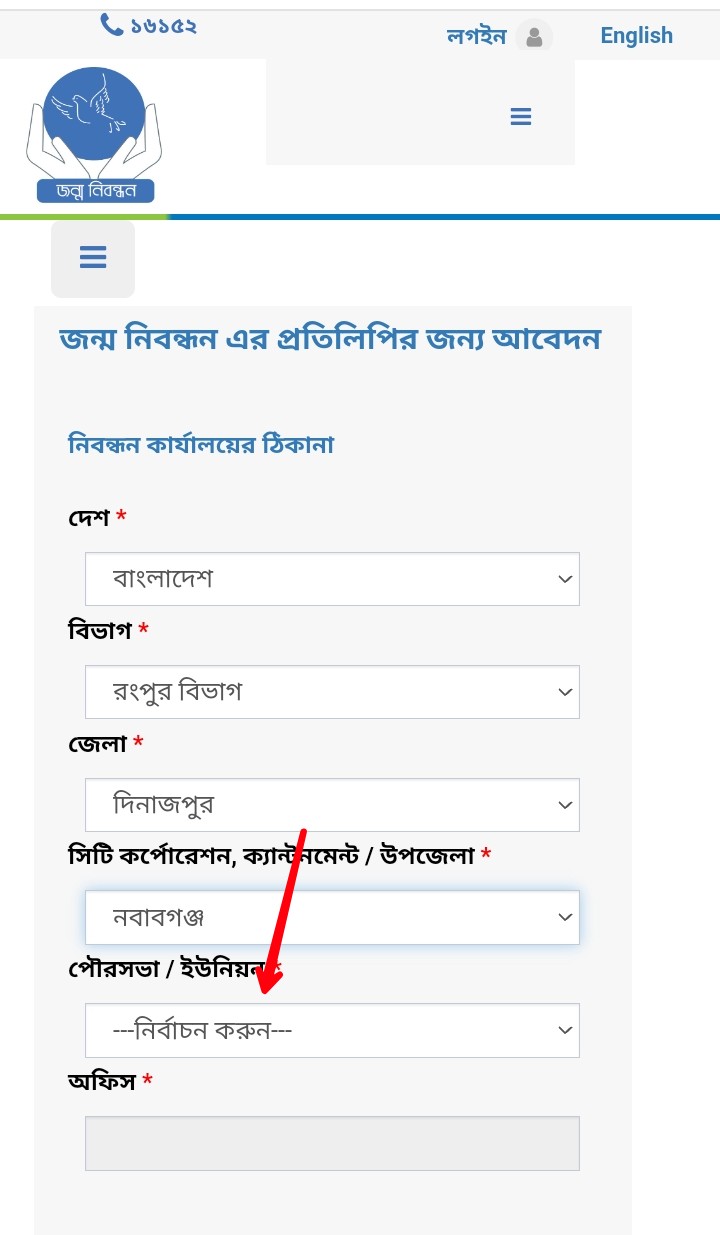Viewport: 720px width, 1235px height.
Task: Click the disabled অফিস input field
Action: (332, 1143)
